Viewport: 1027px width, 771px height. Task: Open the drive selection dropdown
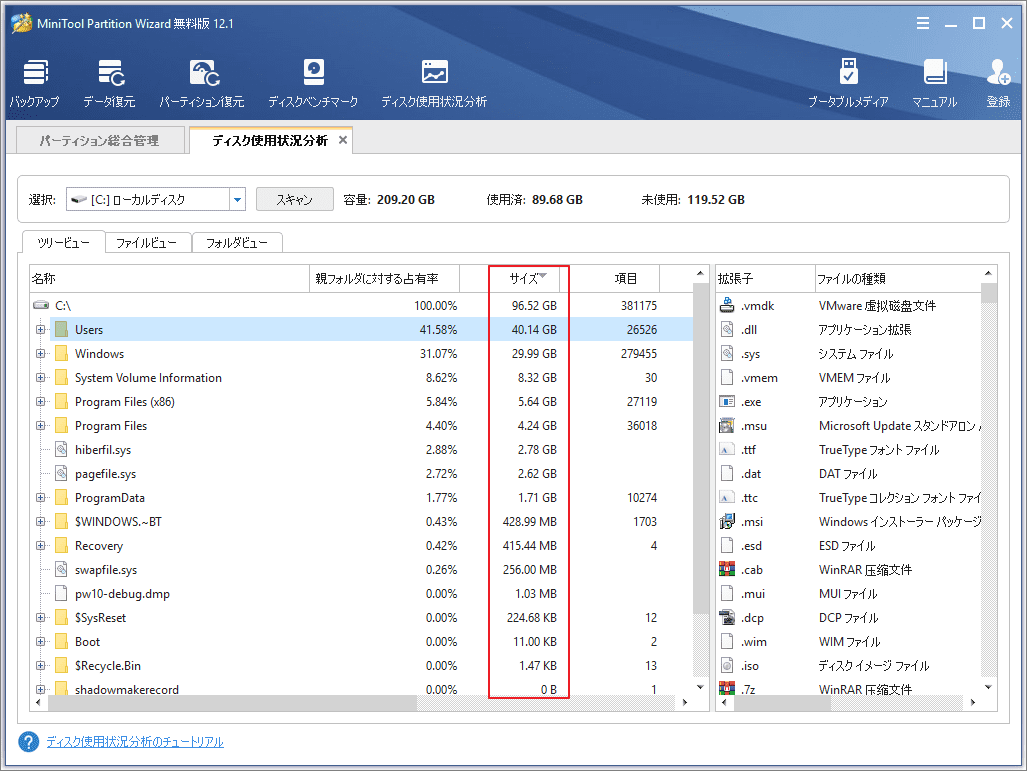tap(237, 199)
